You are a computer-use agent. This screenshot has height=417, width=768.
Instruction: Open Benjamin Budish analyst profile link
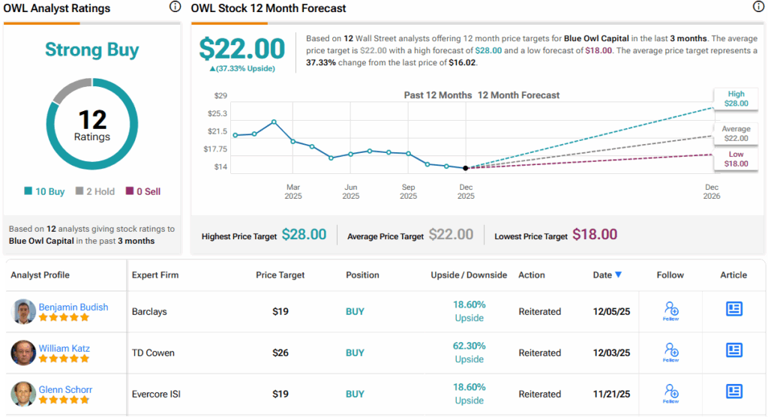click(72, 306)
